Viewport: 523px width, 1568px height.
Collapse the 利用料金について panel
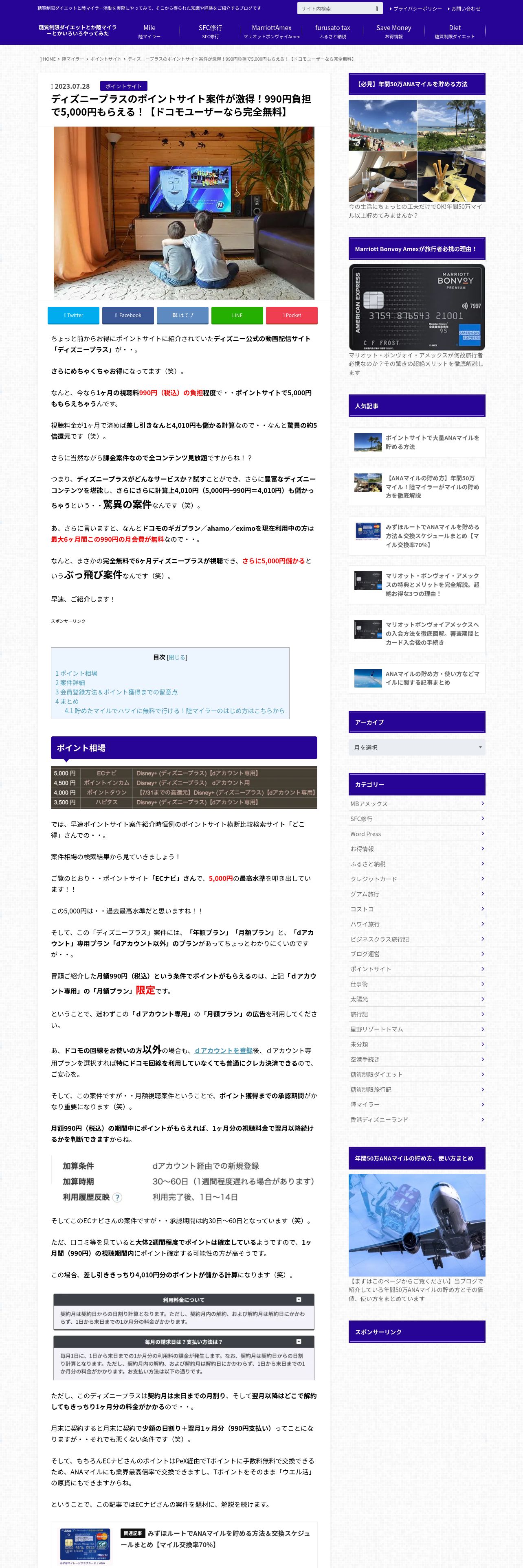tap(298, 1300)
